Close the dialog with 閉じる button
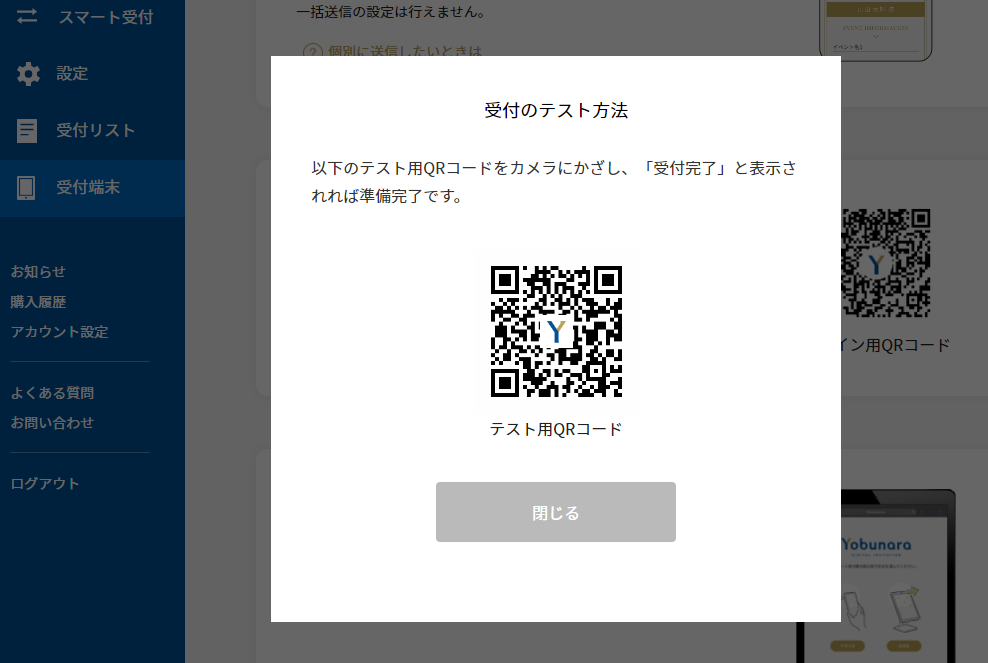The image size is (988, 663). pyautogui.click(x=556, y=512)
